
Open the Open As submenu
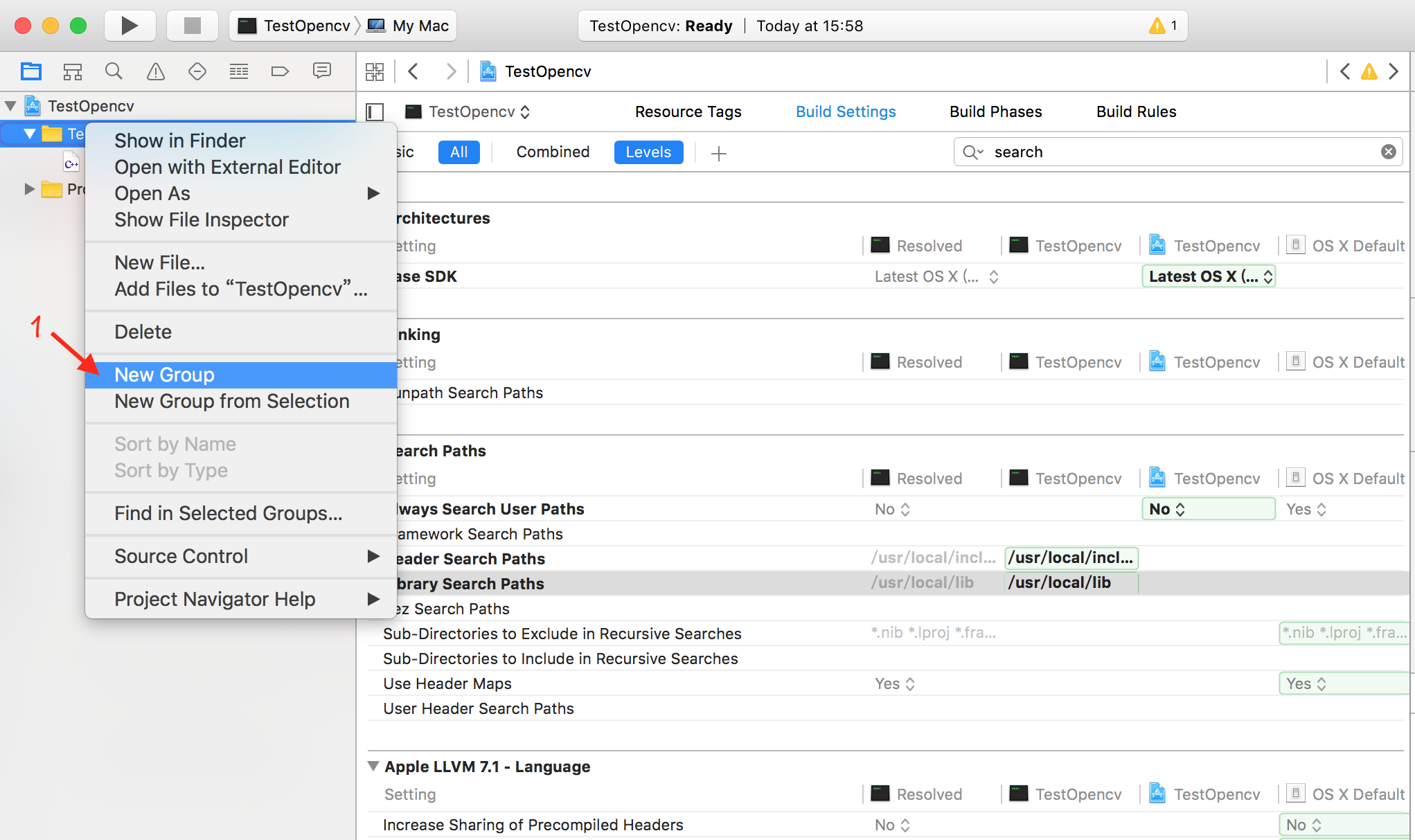[x=241, y=193]
